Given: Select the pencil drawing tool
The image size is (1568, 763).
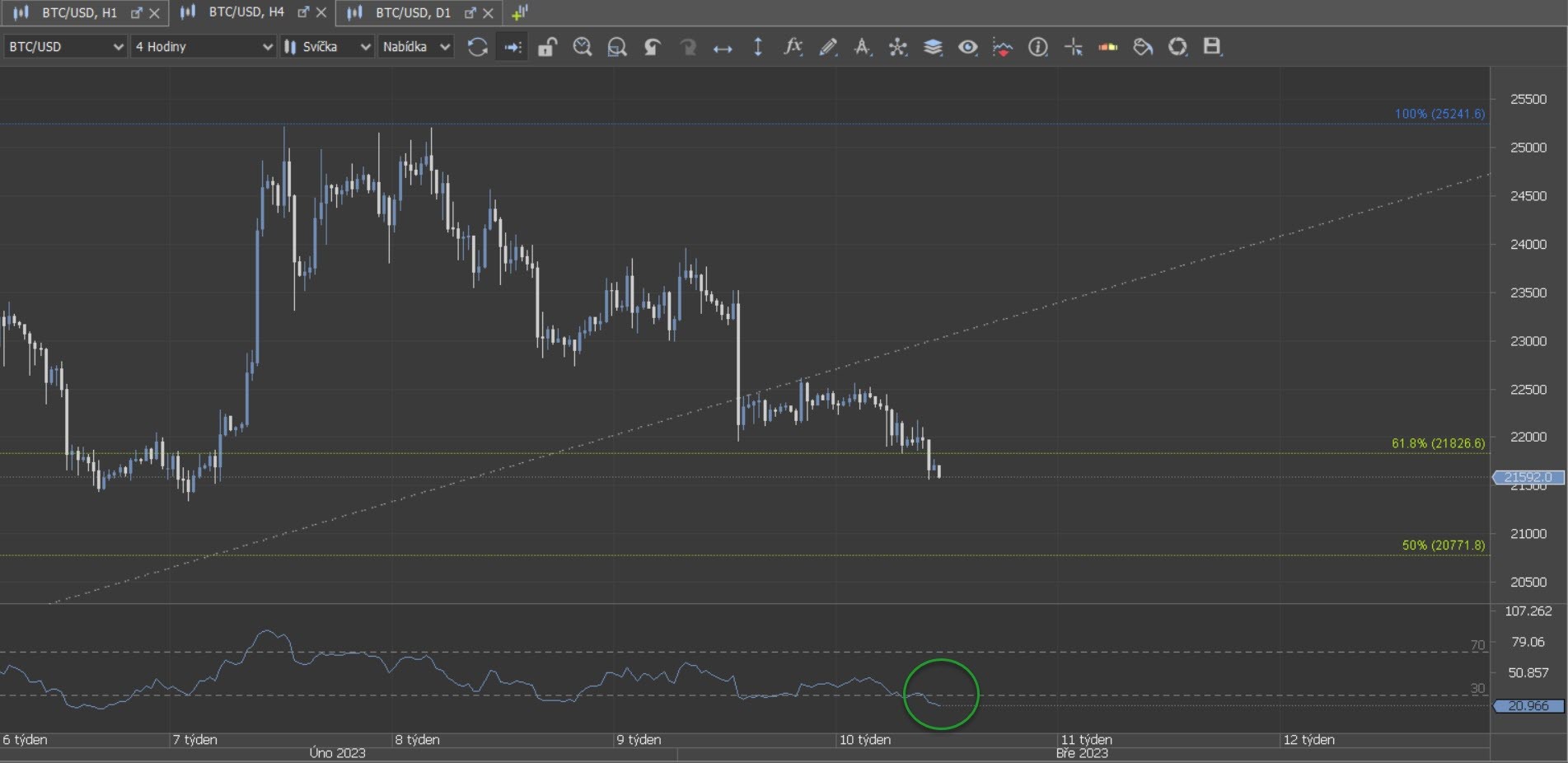Looking at the screenshot, I should [828, 47].
